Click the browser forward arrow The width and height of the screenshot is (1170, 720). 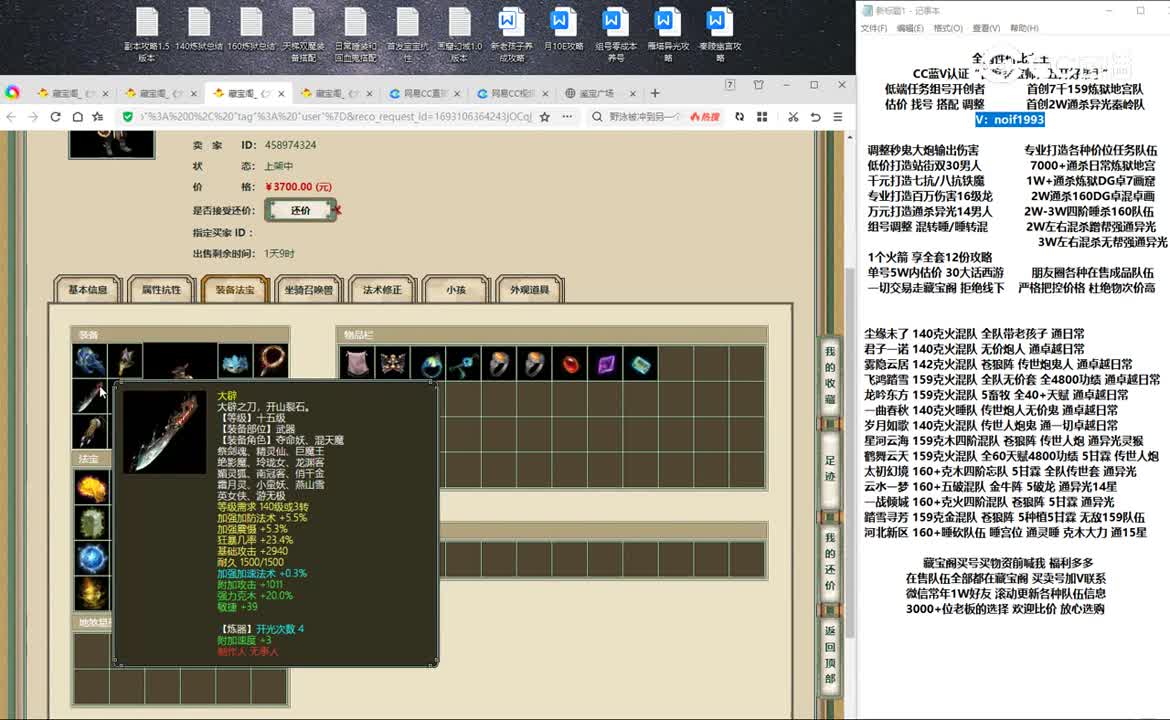tap(33, 116)
